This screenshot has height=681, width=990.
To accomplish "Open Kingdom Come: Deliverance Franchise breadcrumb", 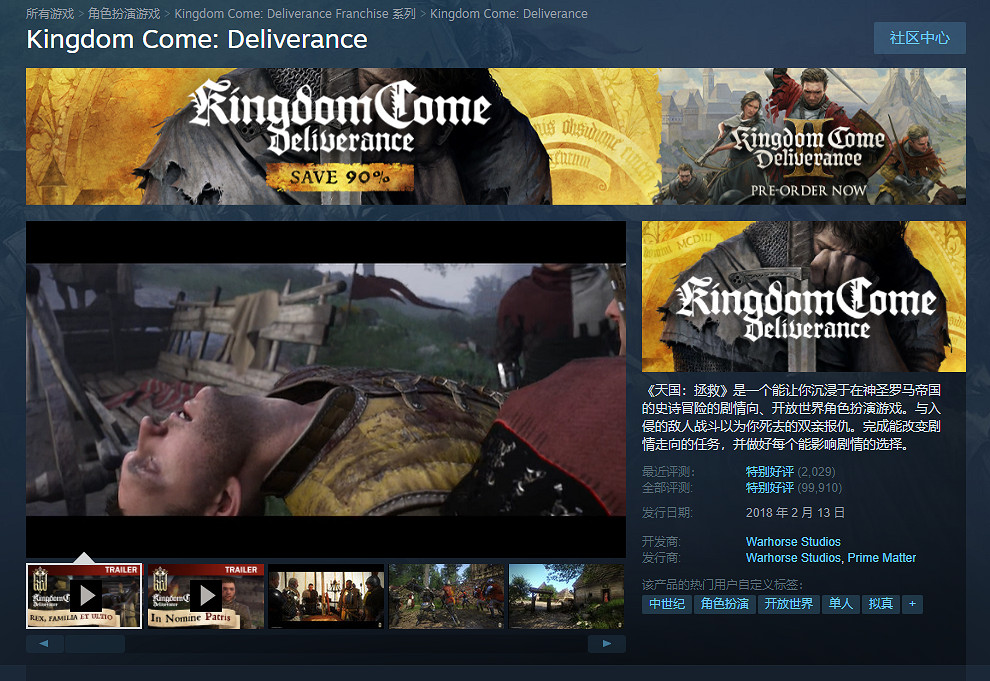I will pos(295,14).
